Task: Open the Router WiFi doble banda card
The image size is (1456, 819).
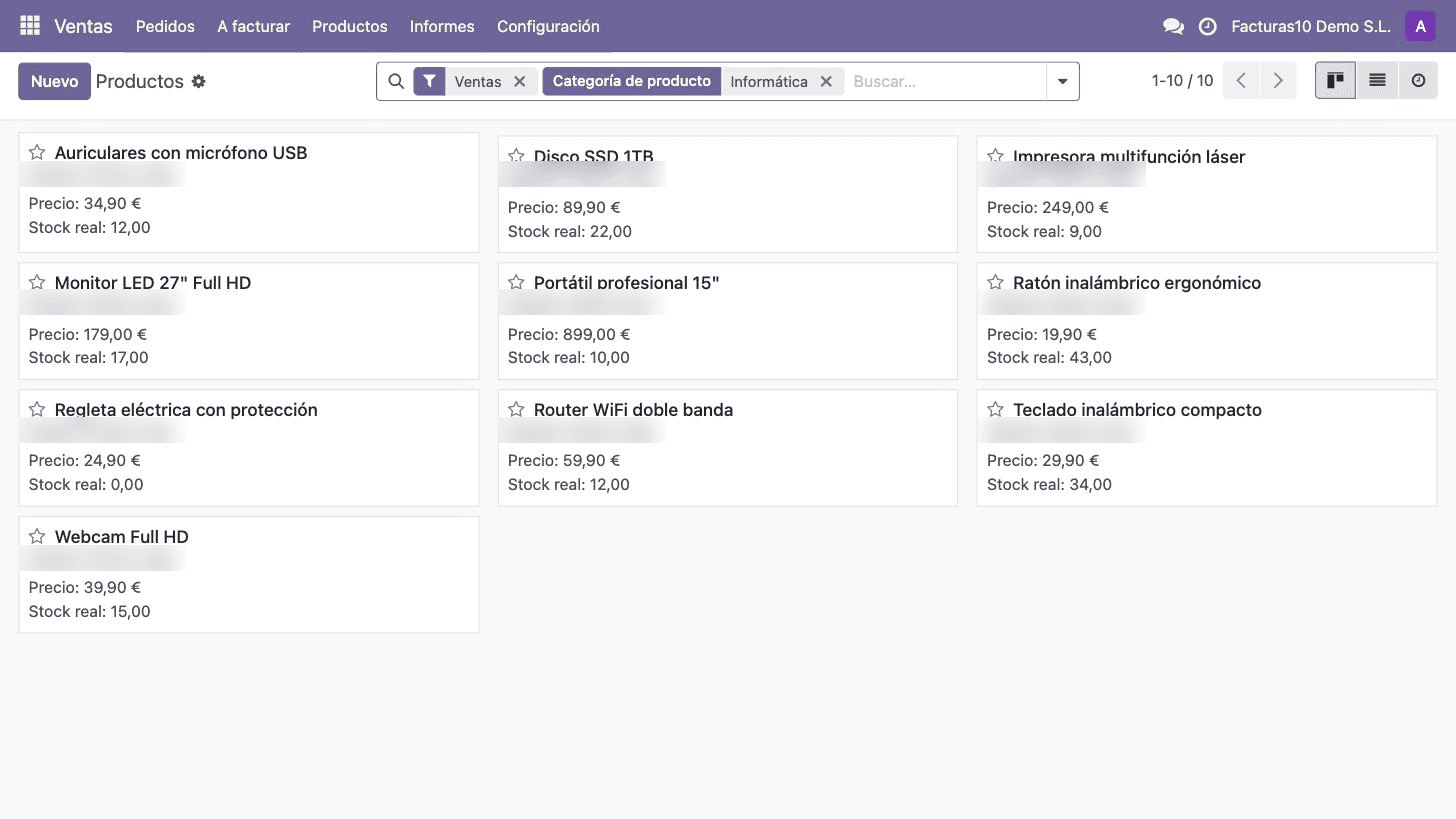Action: click(x=728, y=447)
